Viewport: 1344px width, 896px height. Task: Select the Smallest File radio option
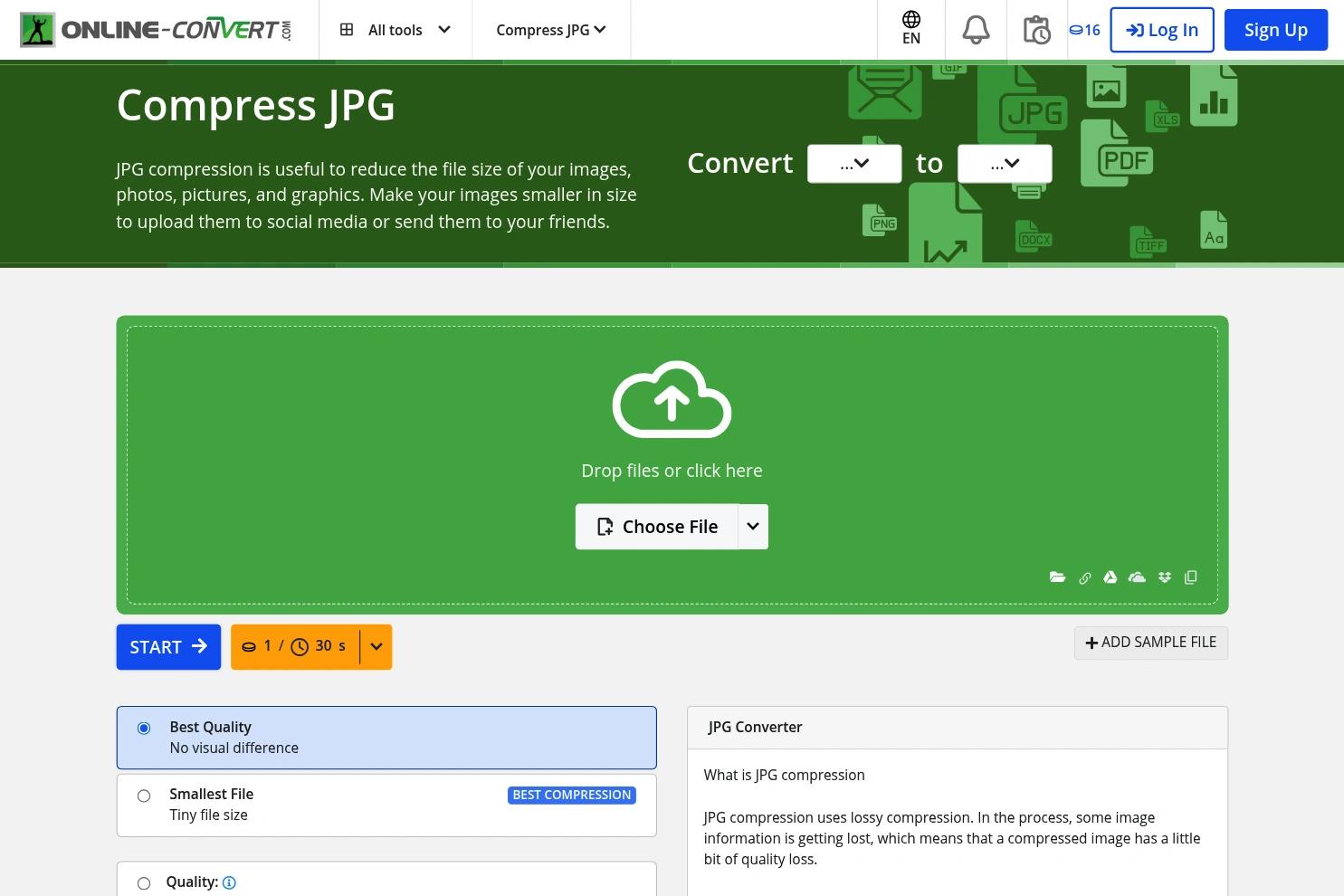[x=144, y=796]
